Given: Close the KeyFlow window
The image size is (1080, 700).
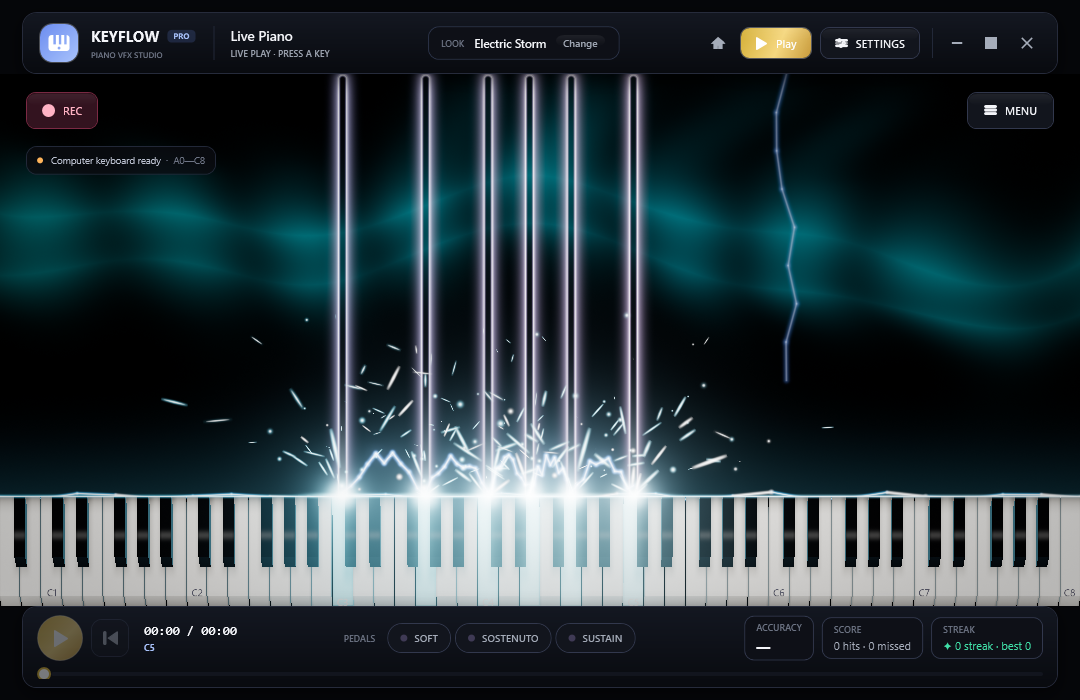Looking at the screenshot, I should click(1027, 43).
